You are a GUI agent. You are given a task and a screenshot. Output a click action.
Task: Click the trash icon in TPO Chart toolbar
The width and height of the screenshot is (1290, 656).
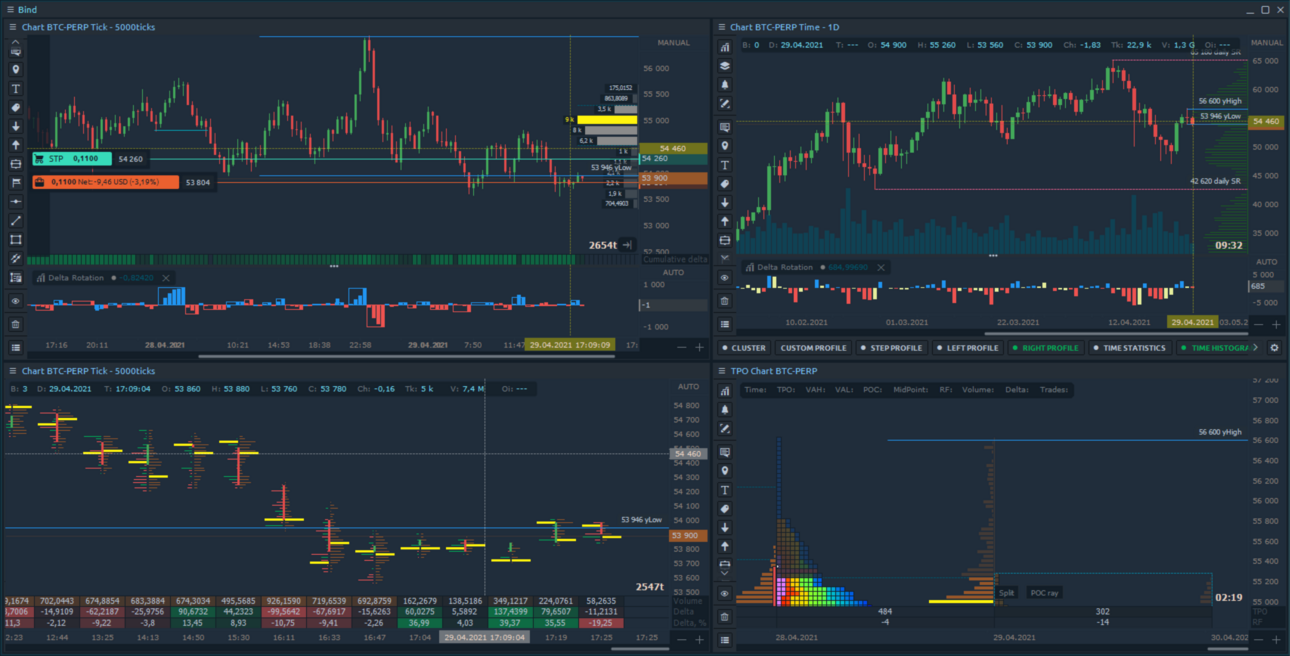pos(725,617)
